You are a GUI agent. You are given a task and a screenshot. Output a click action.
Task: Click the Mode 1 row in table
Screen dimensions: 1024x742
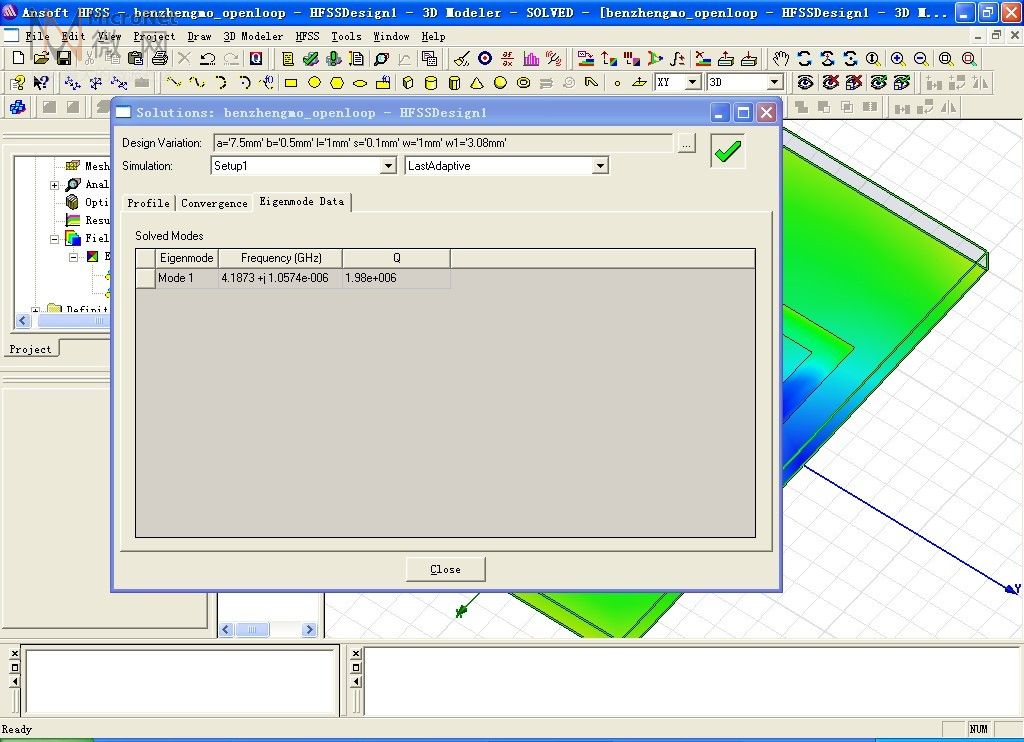point(293,278)
